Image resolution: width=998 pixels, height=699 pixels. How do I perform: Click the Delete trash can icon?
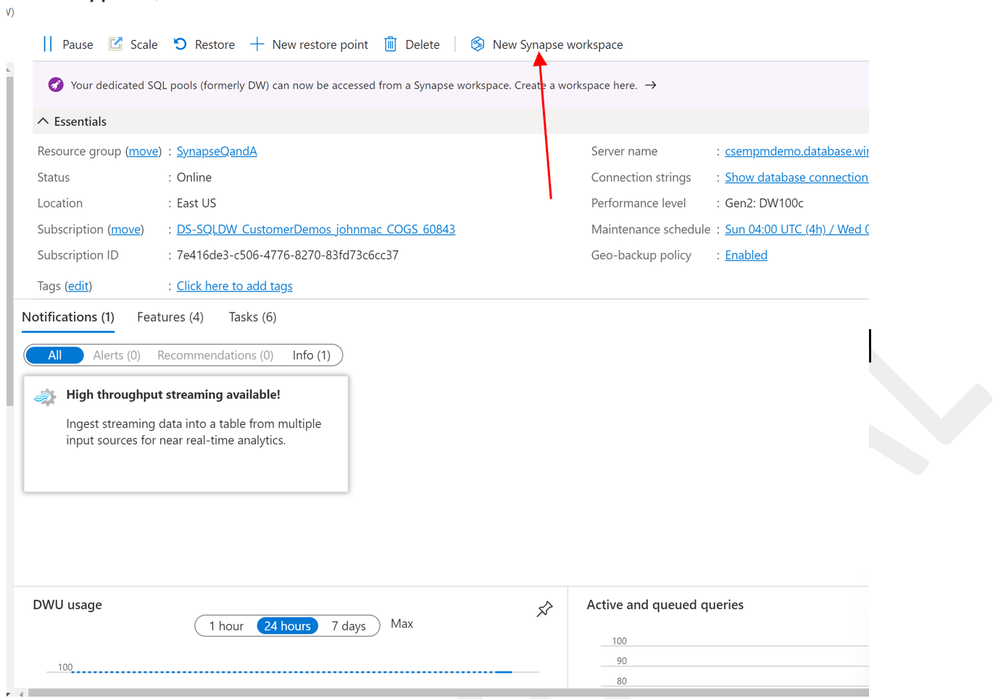coord(390,44)
